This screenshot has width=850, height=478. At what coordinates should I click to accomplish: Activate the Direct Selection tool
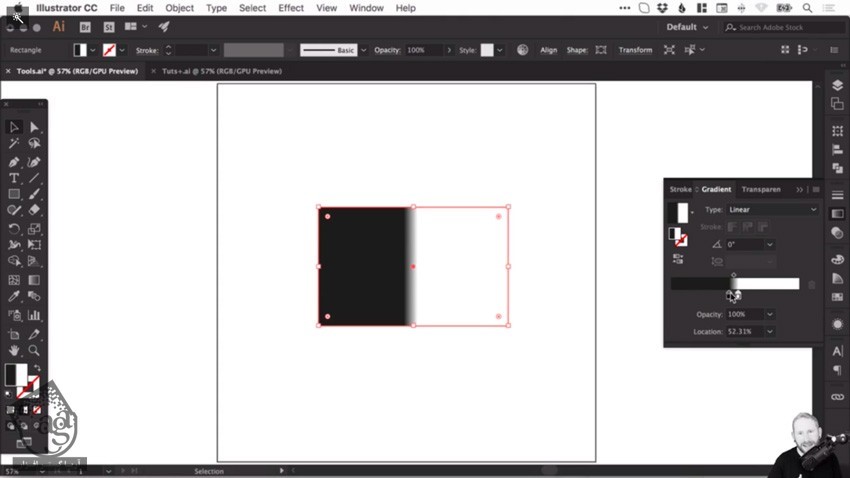[34, 127]
